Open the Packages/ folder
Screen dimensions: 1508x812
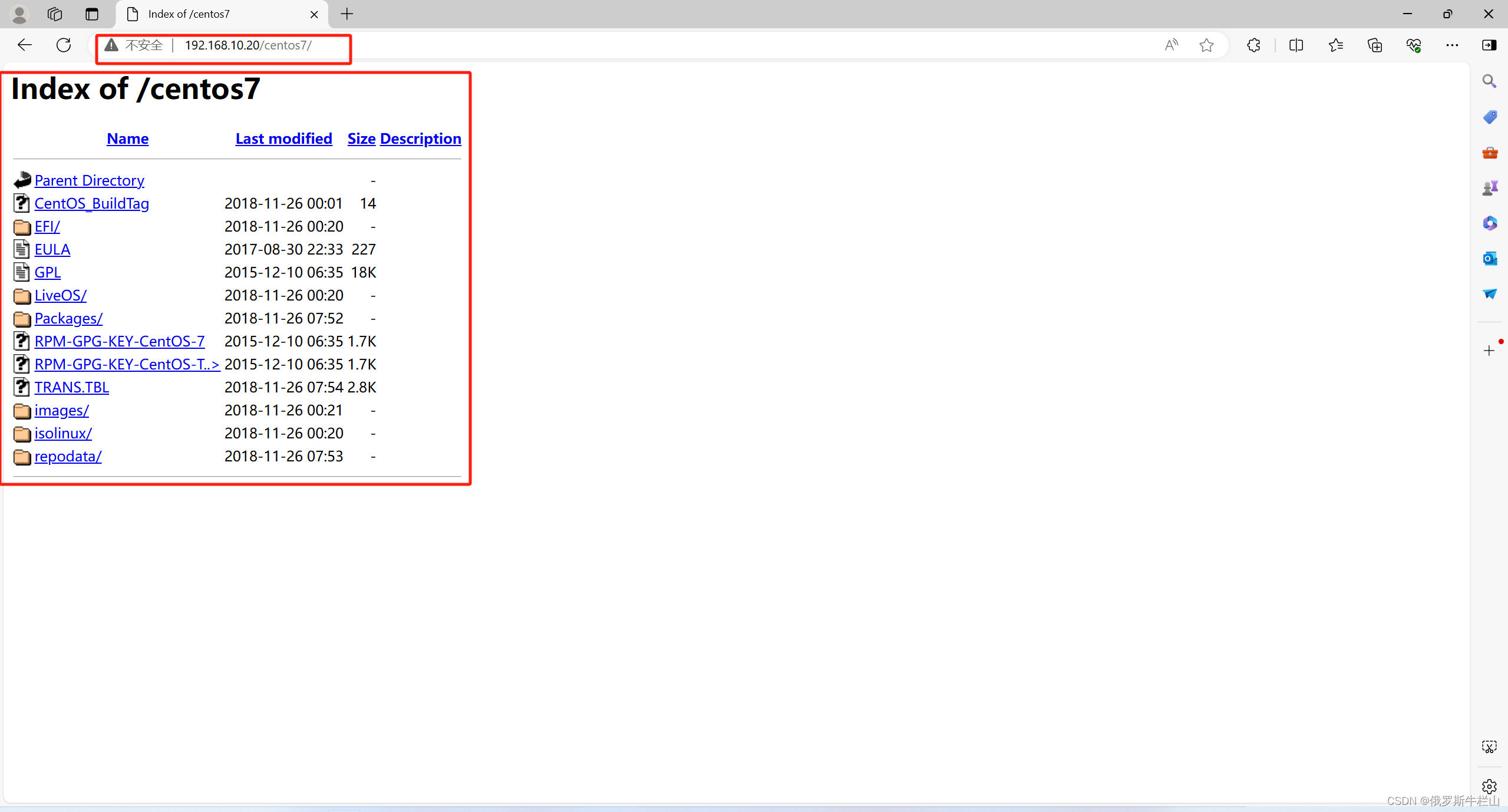[x=68, y=318]
